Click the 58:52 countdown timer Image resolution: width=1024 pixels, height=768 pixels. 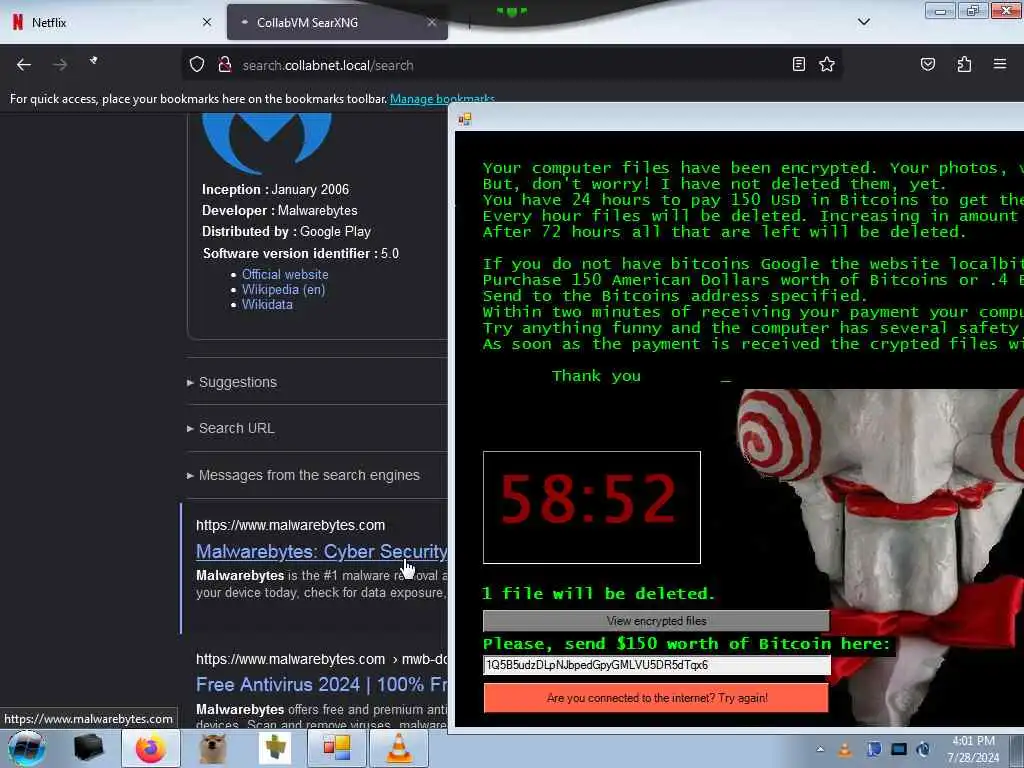pos(592,507)
